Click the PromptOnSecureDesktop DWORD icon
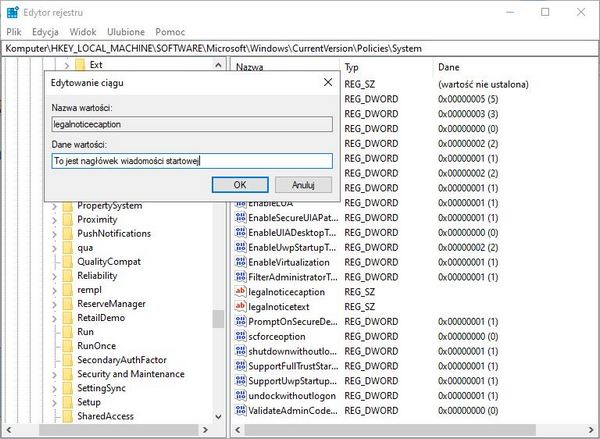 [240, 322]
